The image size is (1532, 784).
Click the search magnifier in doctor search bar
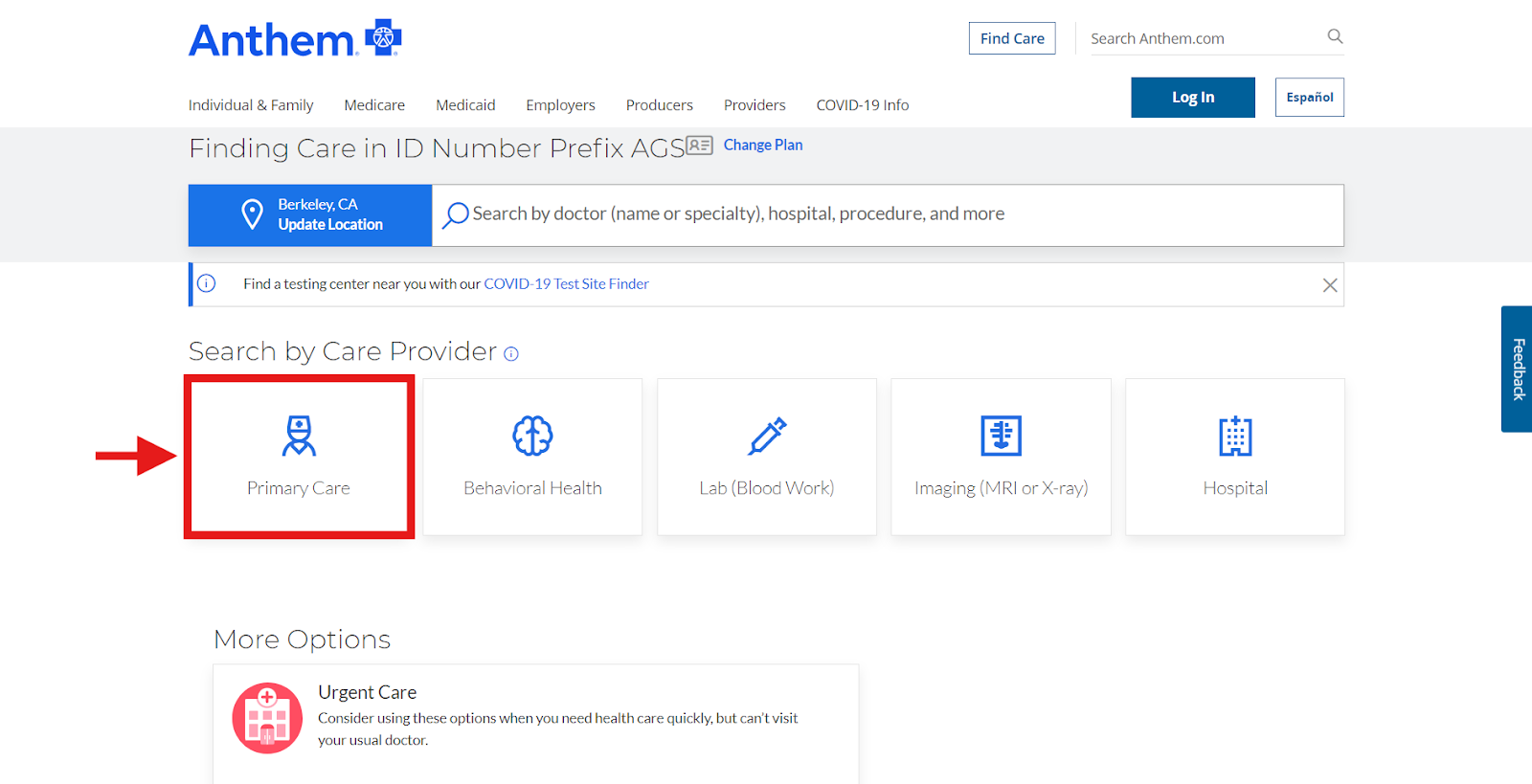(456, 215)
